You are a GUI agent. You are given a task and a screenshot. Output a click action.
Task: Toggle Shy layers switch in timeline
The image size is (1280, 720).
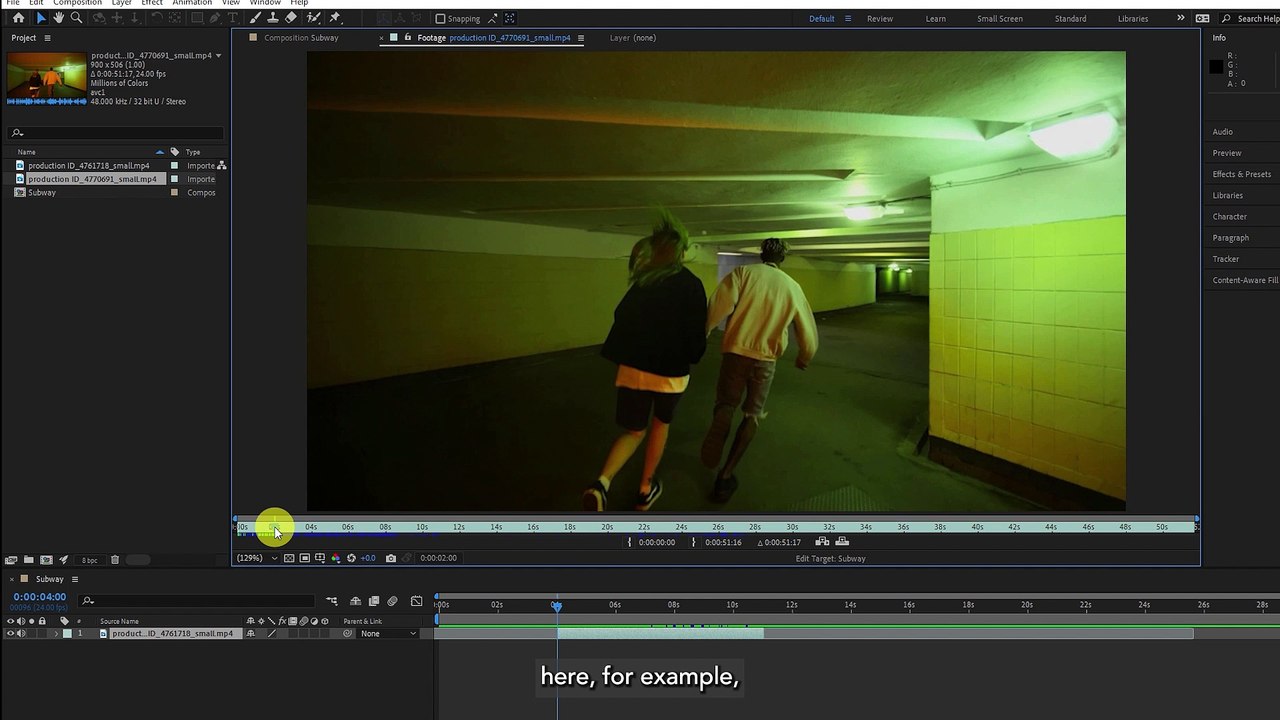click(355, 601)
